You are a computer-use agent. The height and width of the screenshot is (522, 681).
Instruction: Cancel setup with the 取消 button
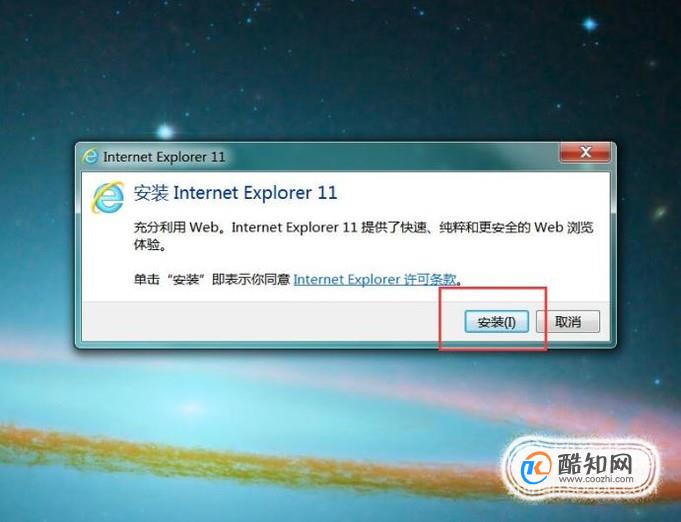point(568,322)
